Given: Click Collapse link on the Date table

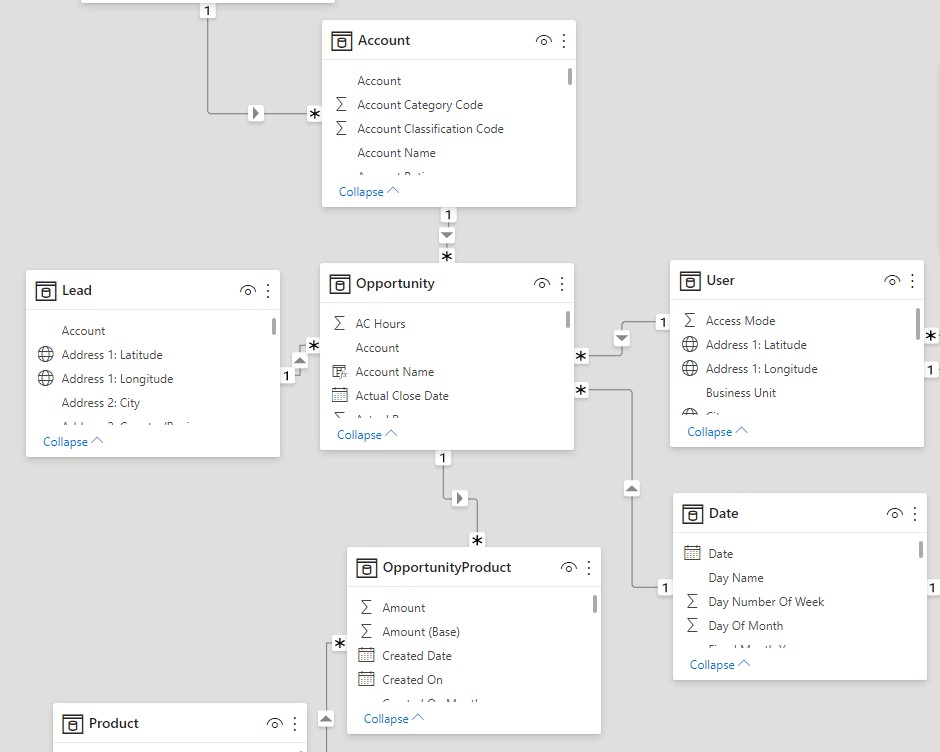Looking at the screenshot, I should click(x=712, y=664).
